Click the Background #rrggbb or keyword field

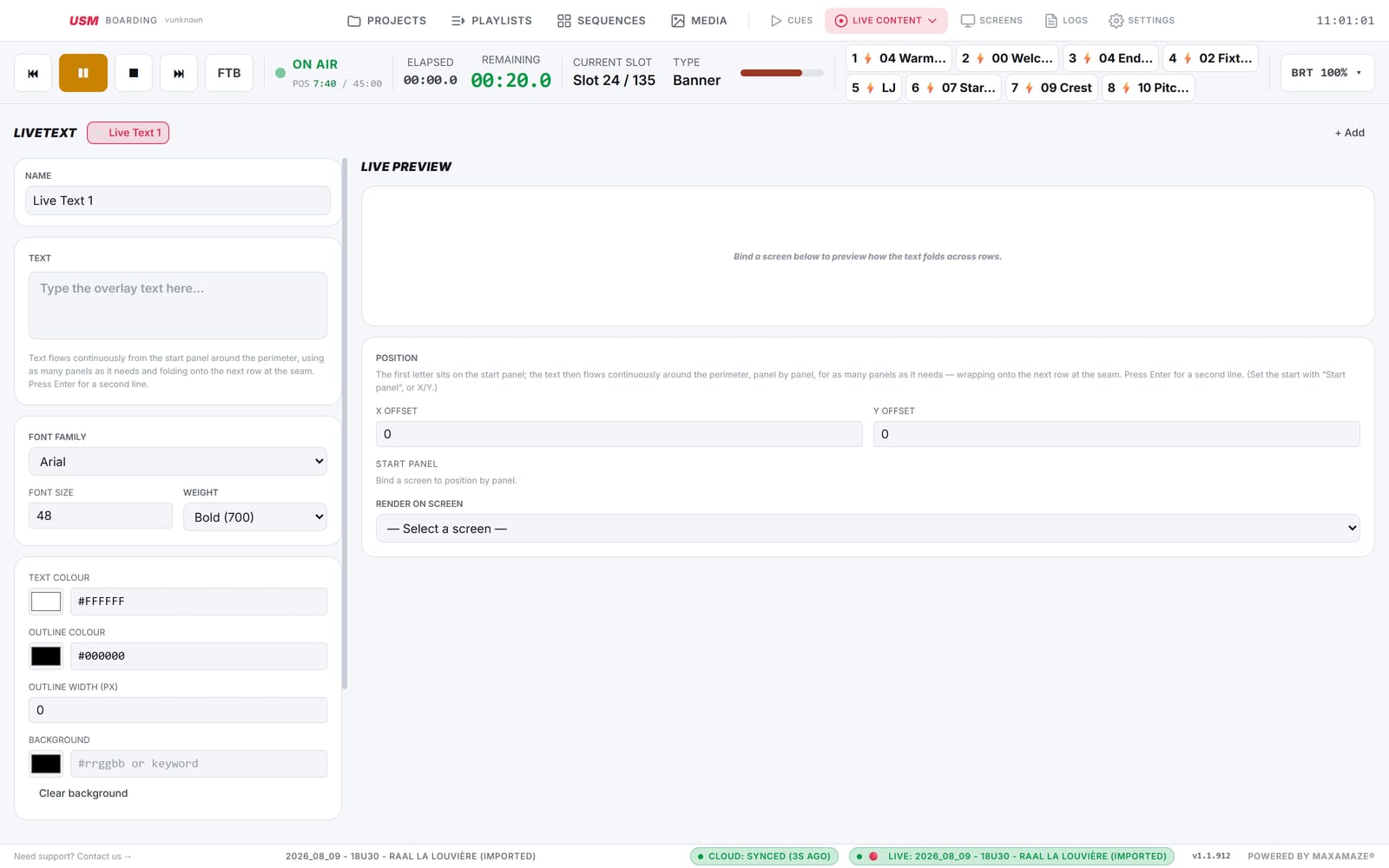199,764
